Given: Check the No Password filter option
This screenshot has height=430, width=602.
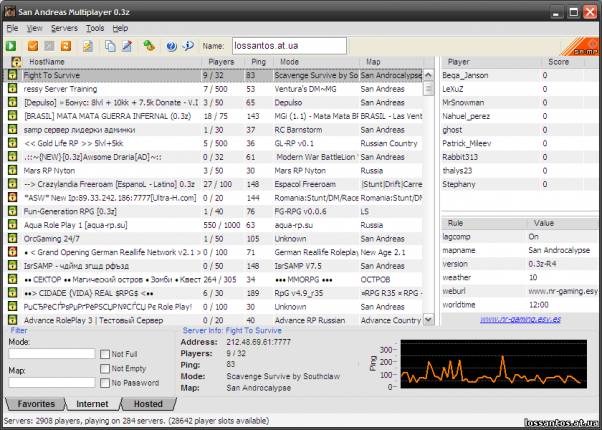Looking at the screenshot, I should (104, 383).
